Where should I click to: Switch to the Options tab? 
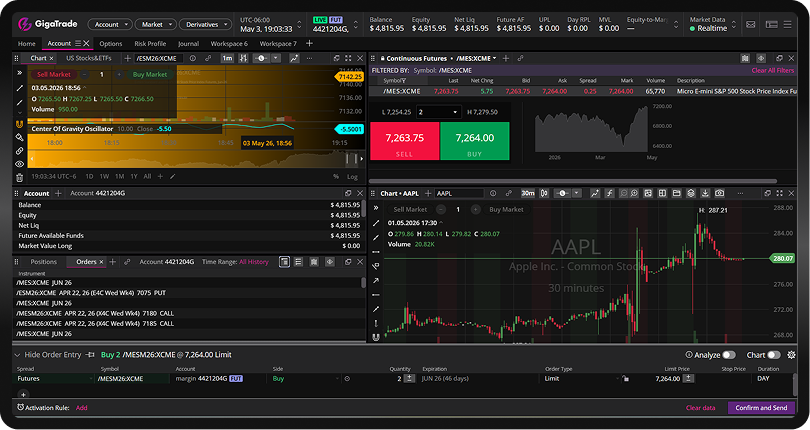pos(111,44)
